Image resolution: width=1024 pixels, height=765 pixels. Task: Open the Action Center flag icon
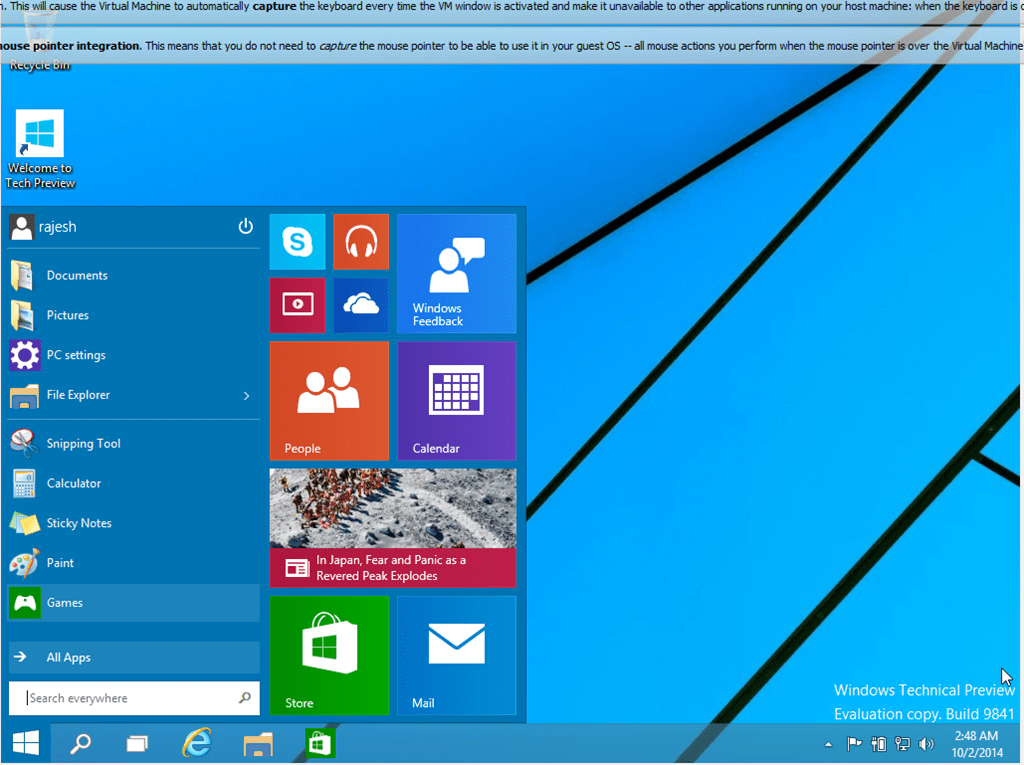tap(854, 743)
